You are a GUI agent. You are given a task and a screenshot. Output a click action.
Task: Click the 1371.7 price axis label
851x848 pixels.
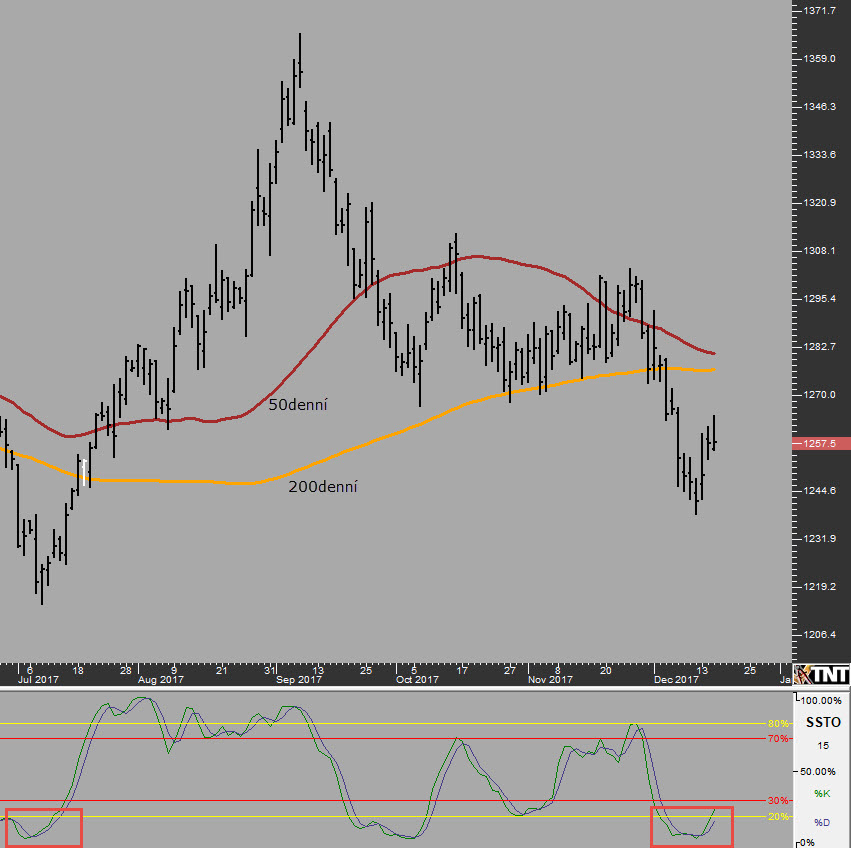pyautogui.click(x=820, y=10)
